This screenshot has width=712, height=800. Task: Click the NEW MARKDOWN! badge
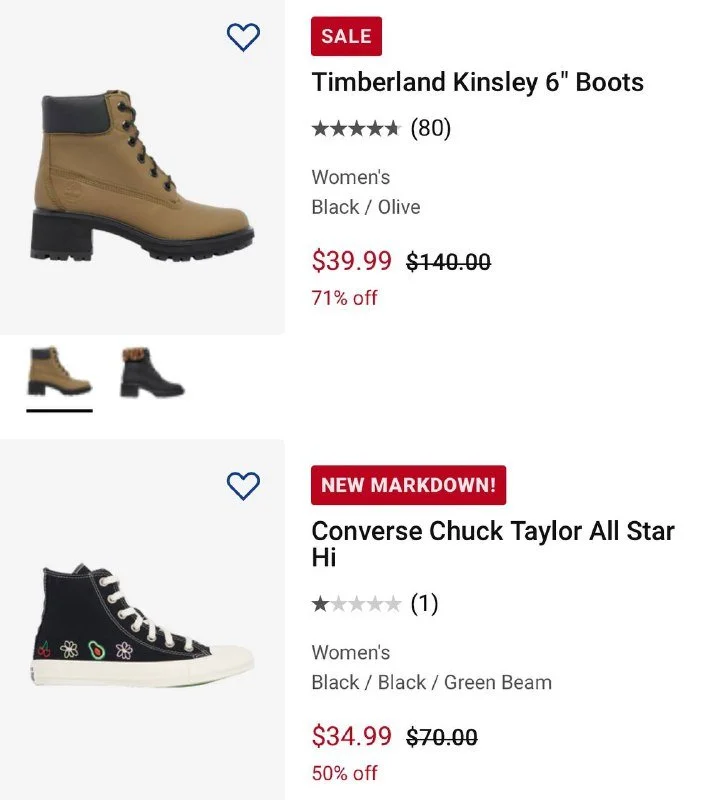(x=408, y=485)
